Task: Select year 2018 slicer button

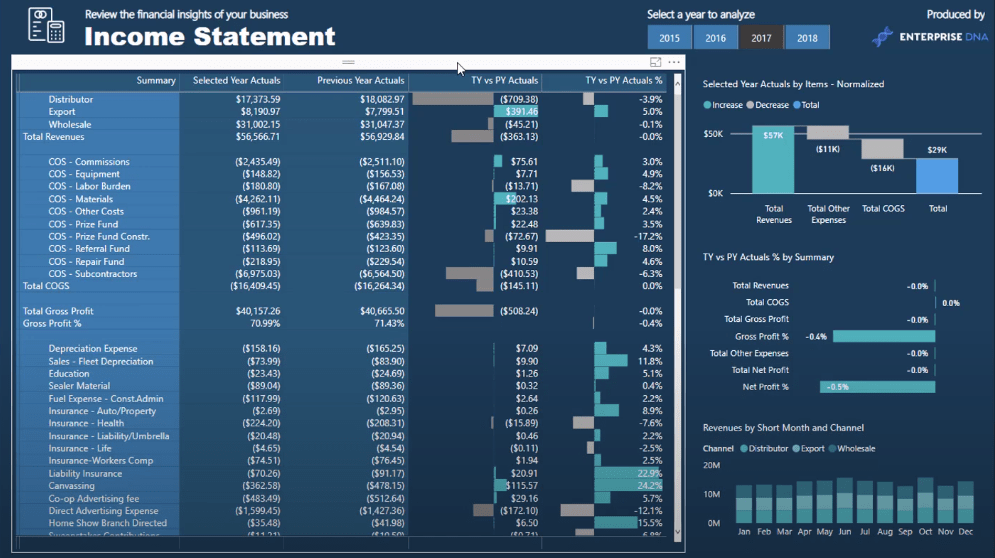Action: pos(807,38)
